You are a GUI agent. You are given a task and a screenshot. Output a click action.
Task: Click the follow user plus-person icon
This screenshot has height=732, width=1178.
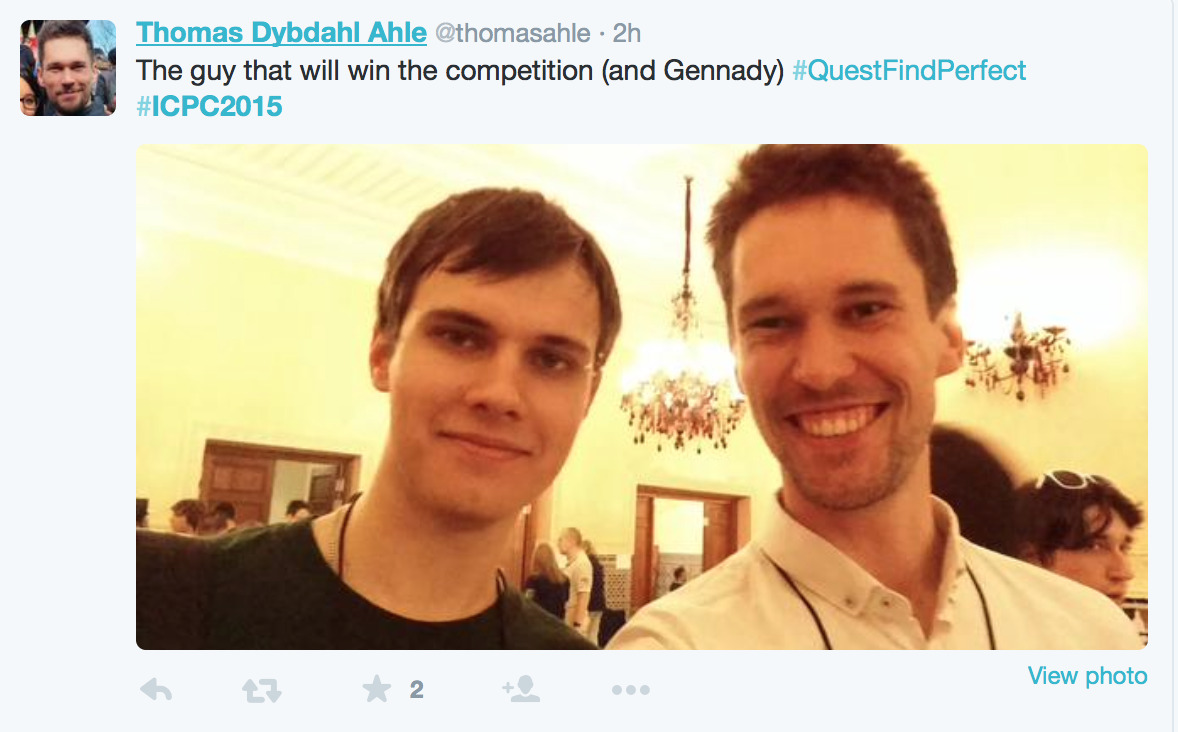click(x=521, y=689)
